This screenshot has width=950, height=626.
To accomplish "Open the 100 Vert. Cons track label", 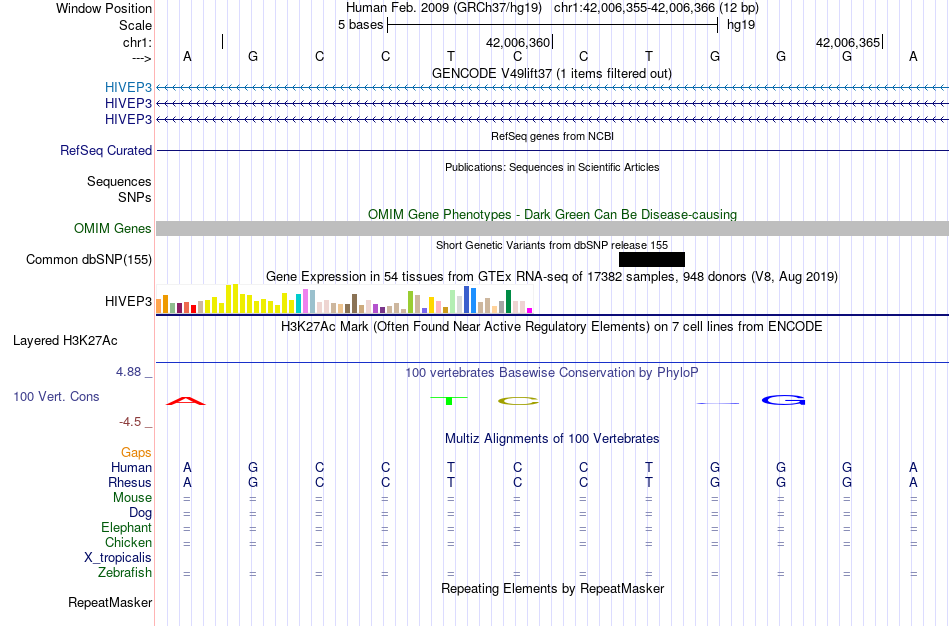I will [x=56, y=396].
